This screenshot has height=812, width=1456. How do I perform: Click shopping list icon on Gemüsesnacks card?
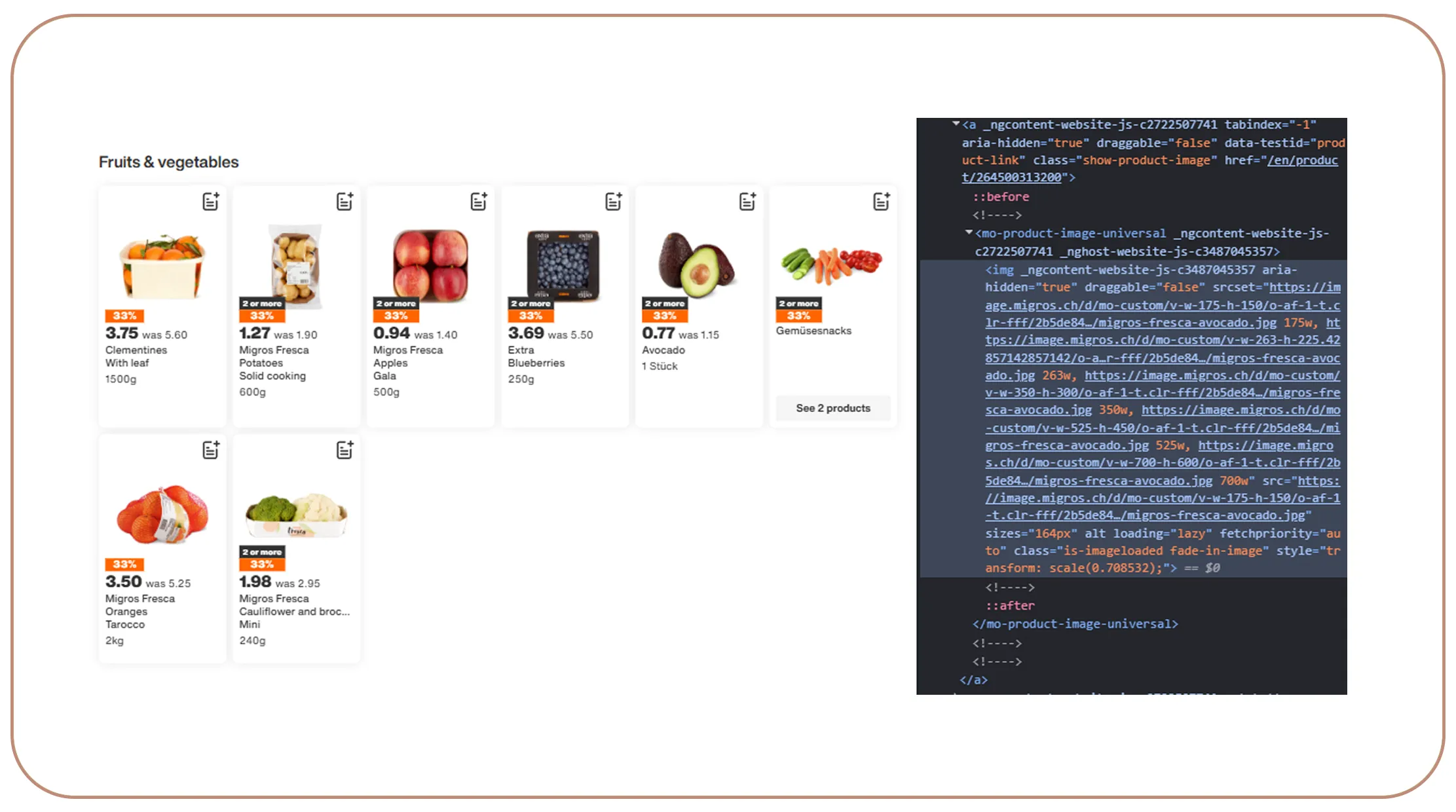pyautogui.click(x=882, y=202)
